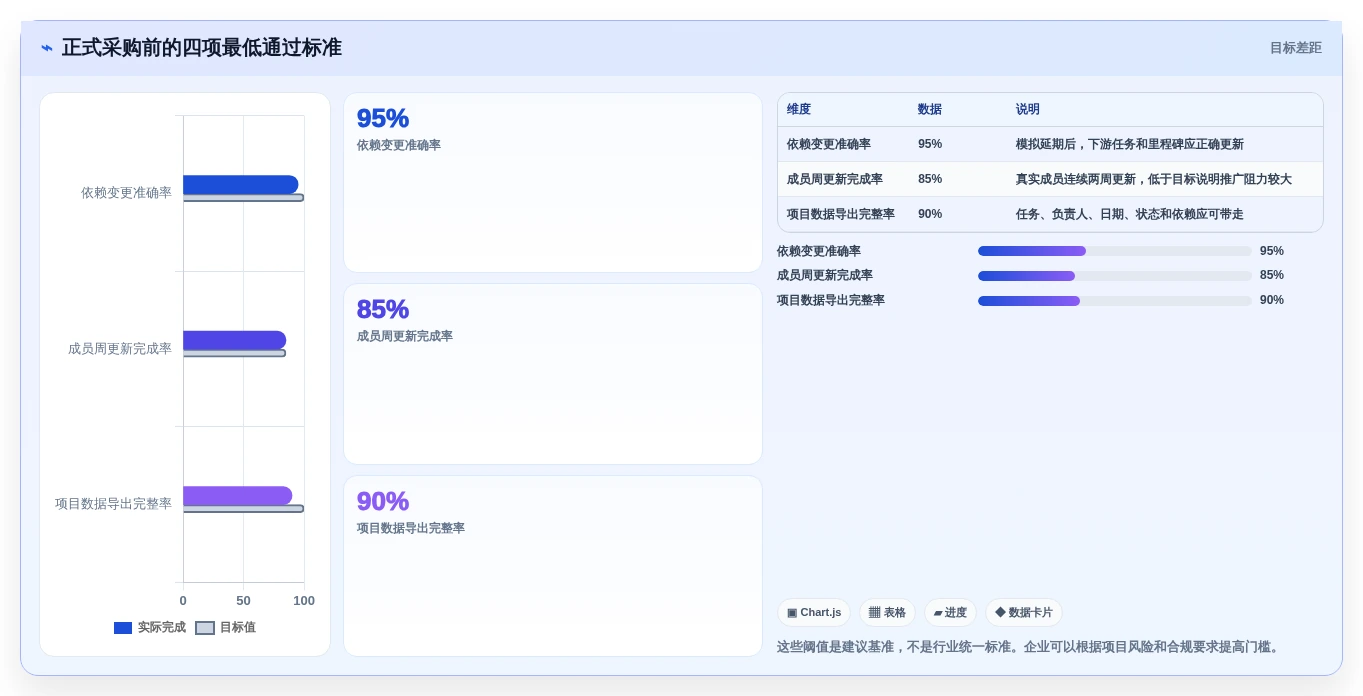Toggle the 目标值 legend swatch
Image resolution: width=1363 pixels, height=696 pixels.
coord(205,628)
